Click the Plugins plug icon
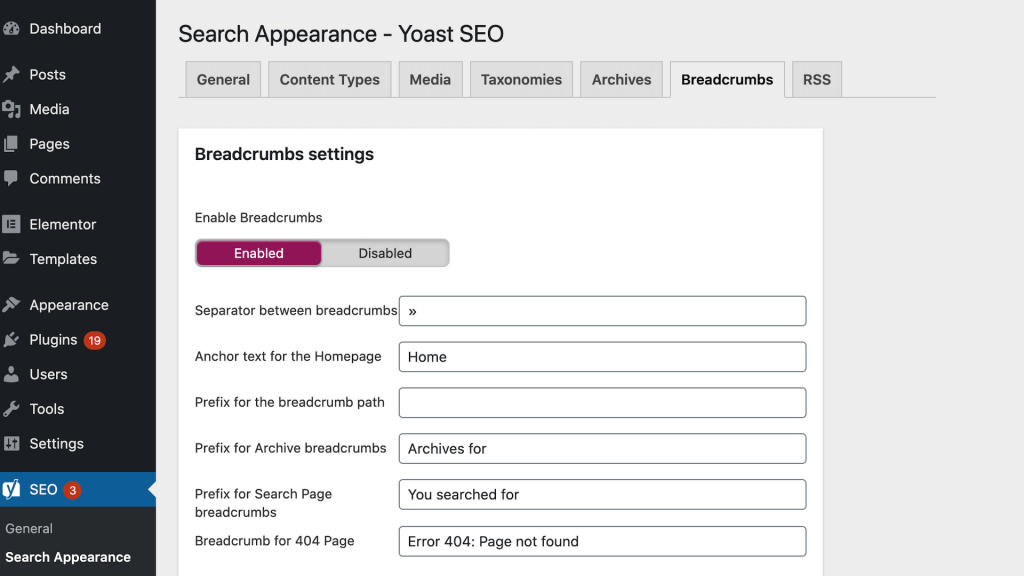The height and width of the screenshot is (576, 1024). (x=11, y=340)
